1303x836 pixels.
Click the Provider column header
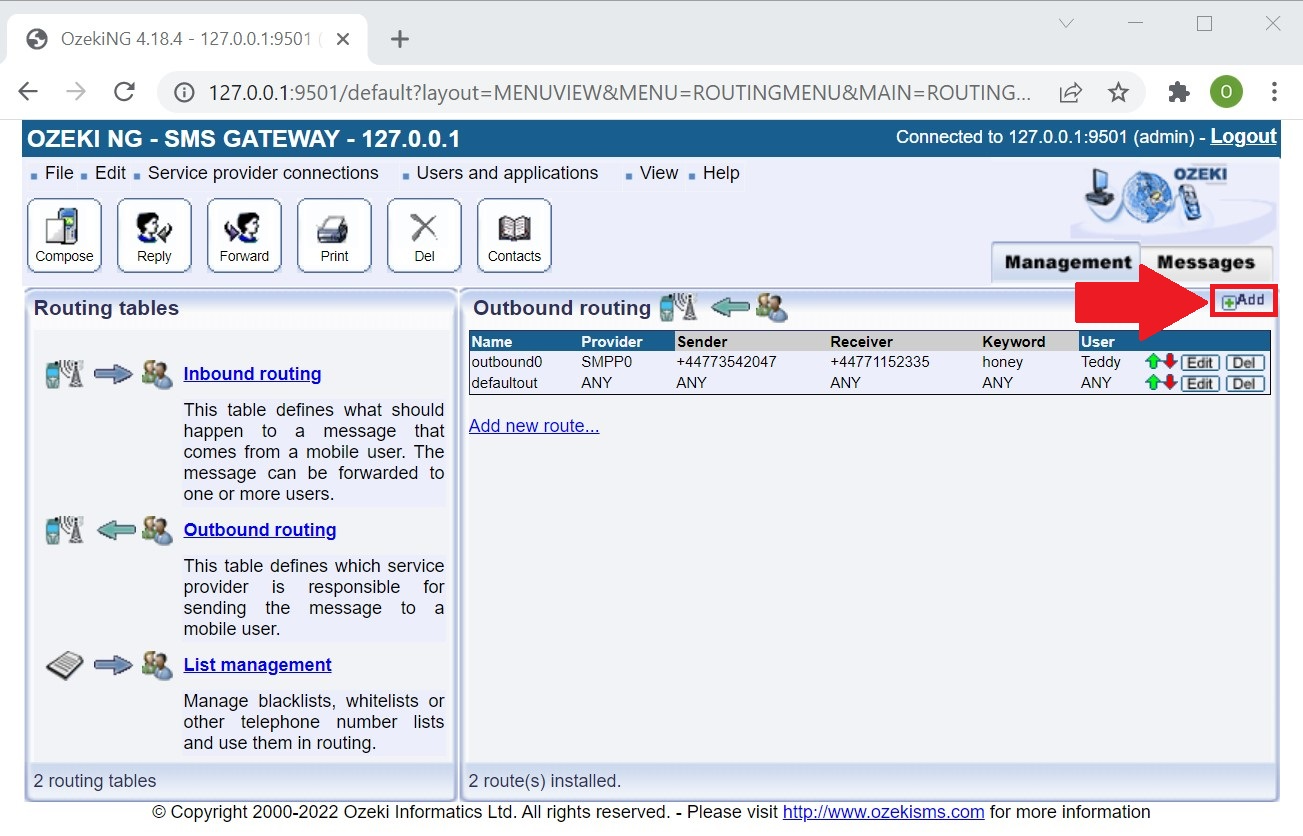click(627, 342)
